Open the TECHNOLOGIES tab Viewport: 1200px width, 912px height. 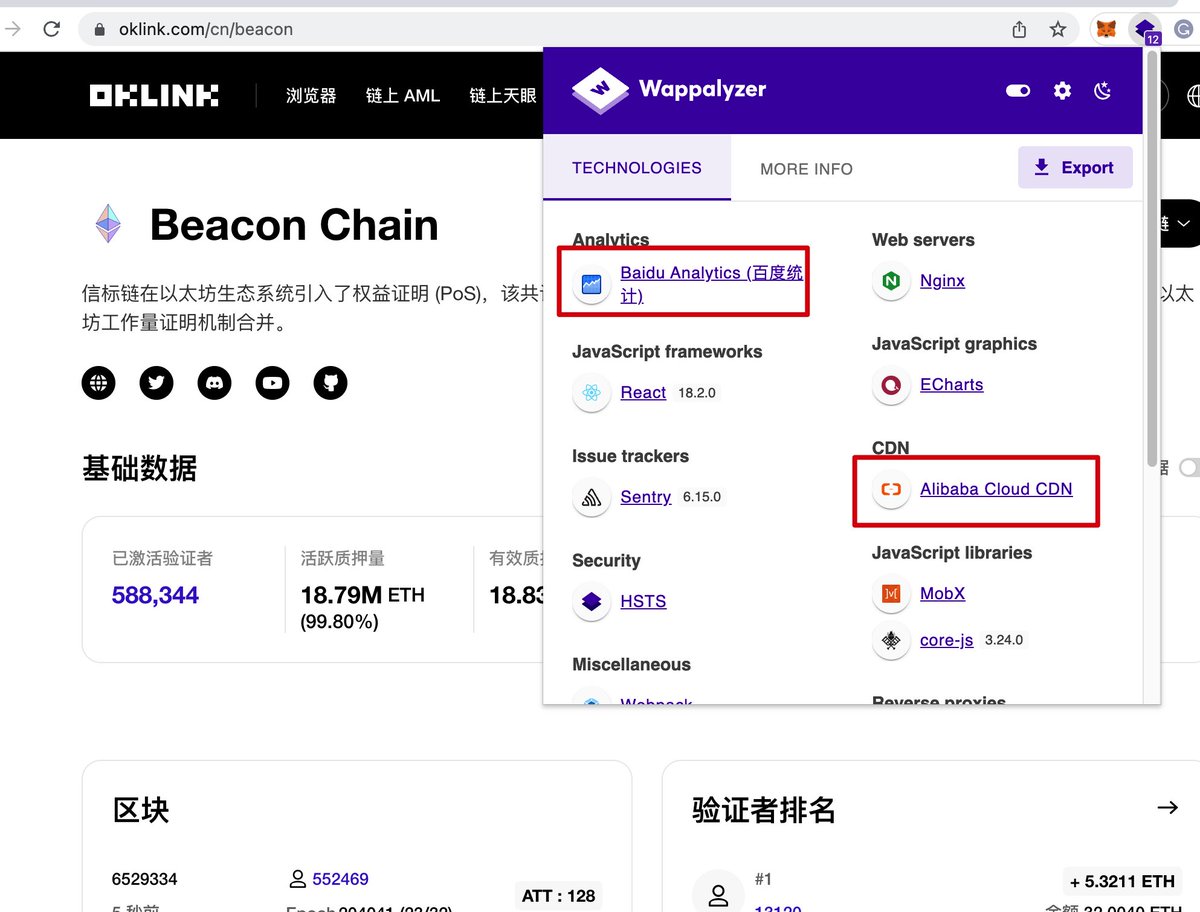click(637, 168)
